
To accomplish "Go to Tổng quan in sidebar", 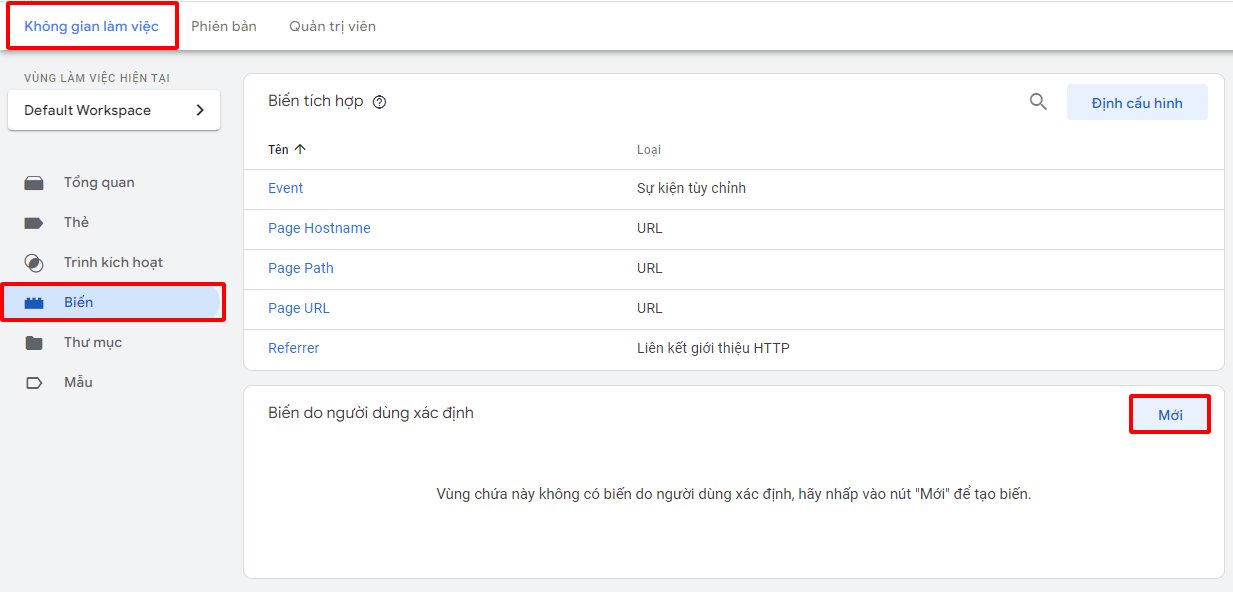I will pyautogui.click(x=99, y=183).
